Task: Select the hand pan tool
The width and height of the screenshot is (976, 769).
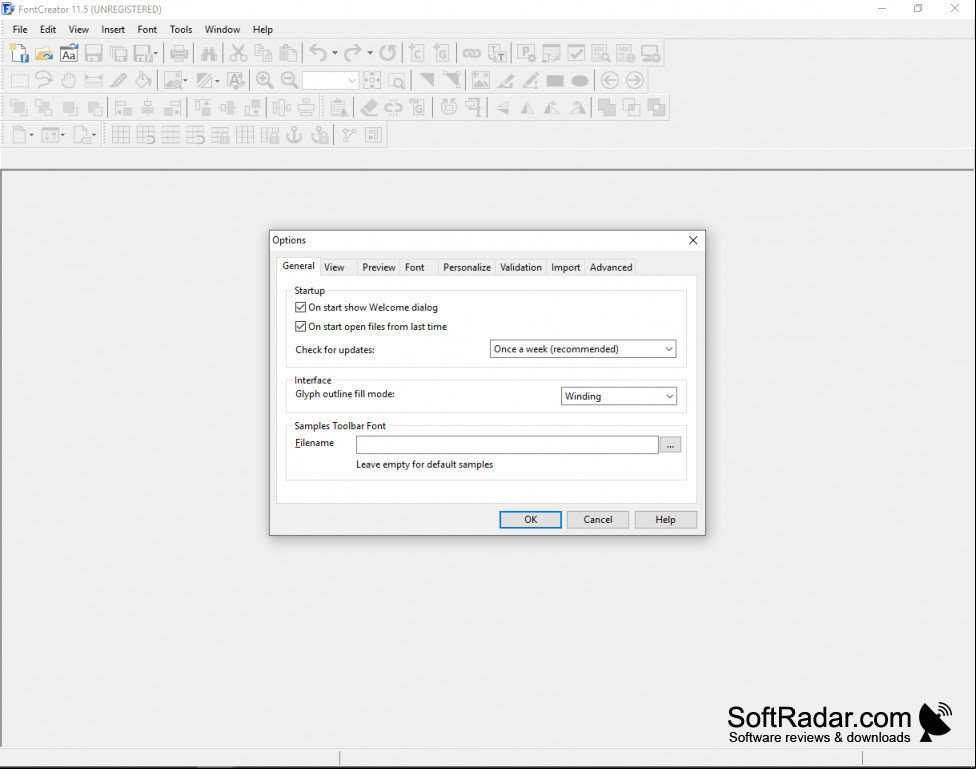Action: 68,80
